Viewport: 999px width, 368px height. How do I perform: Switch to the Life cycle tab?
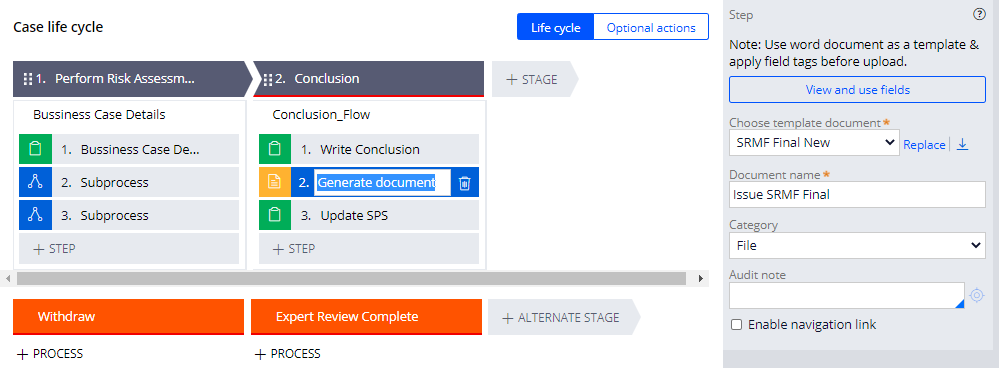(556, 27)
